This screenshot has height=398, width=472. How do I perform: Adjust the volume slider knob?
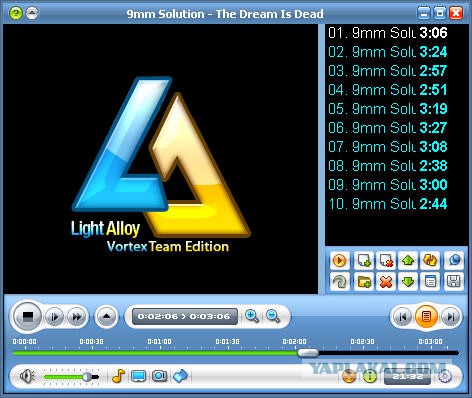coord(87,377)
